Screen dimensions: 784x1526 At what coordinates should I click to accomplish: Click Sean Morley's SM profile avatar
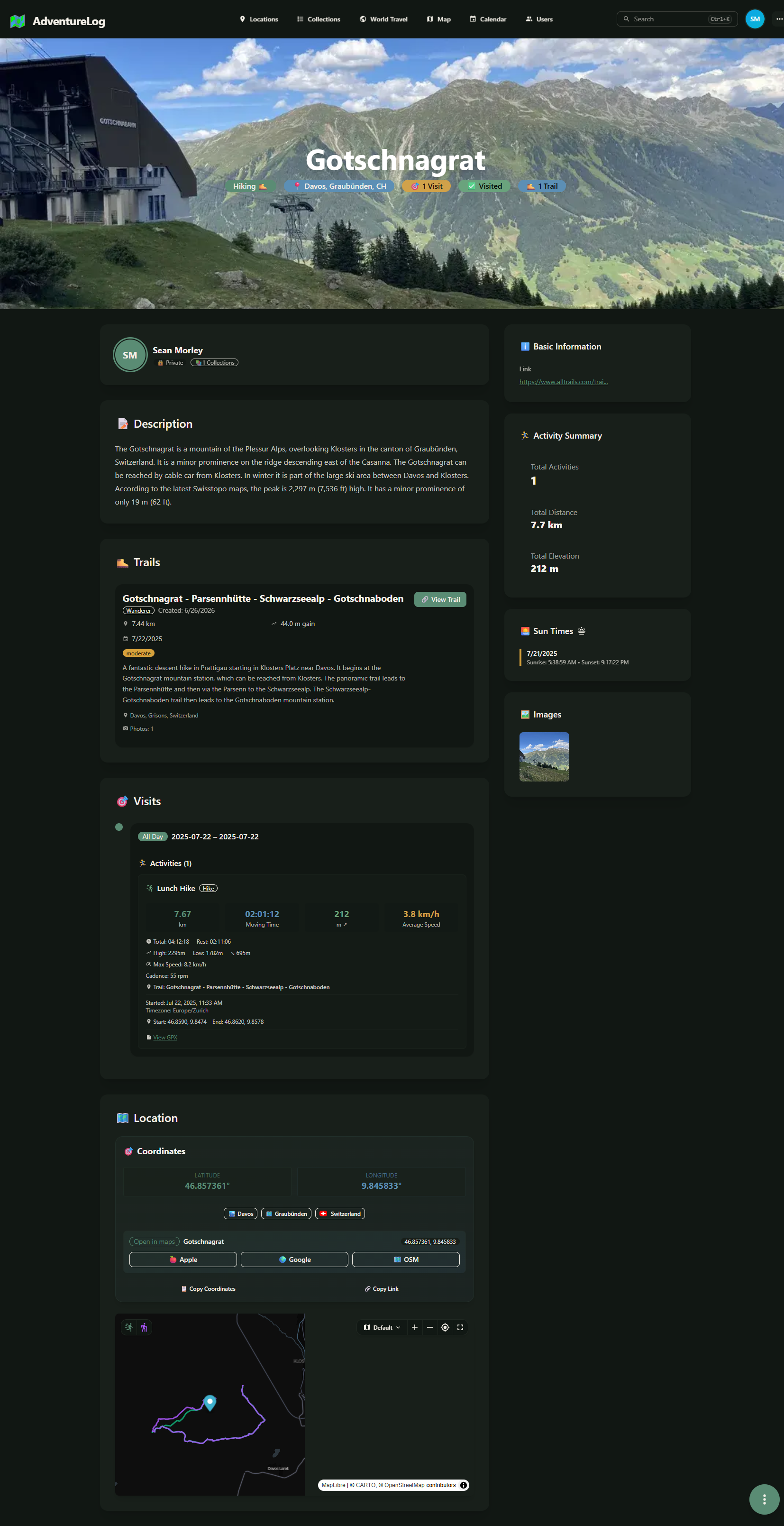[130, 355]
